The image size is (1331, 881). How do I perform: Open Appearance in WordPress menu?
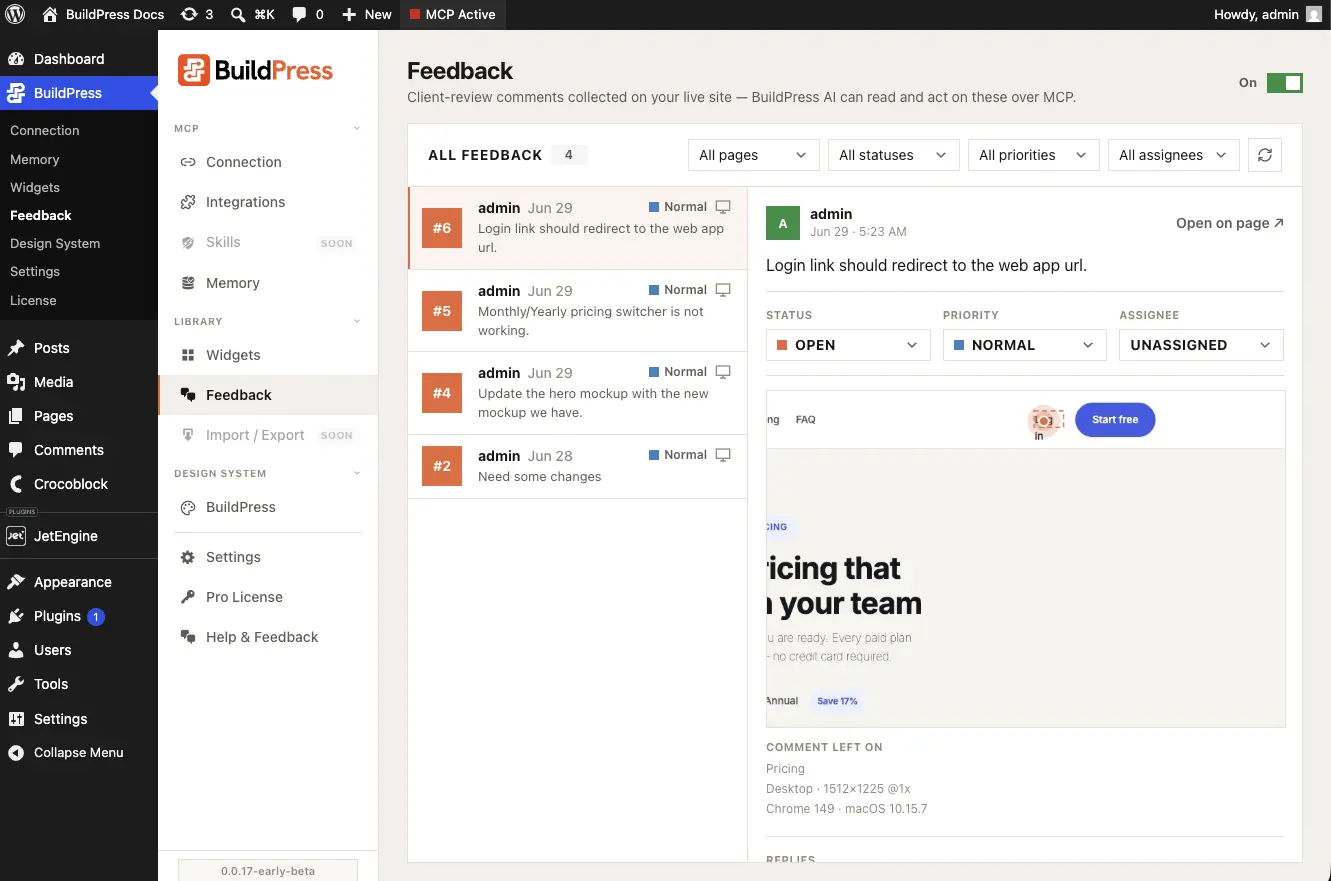(x=79, y=582)
